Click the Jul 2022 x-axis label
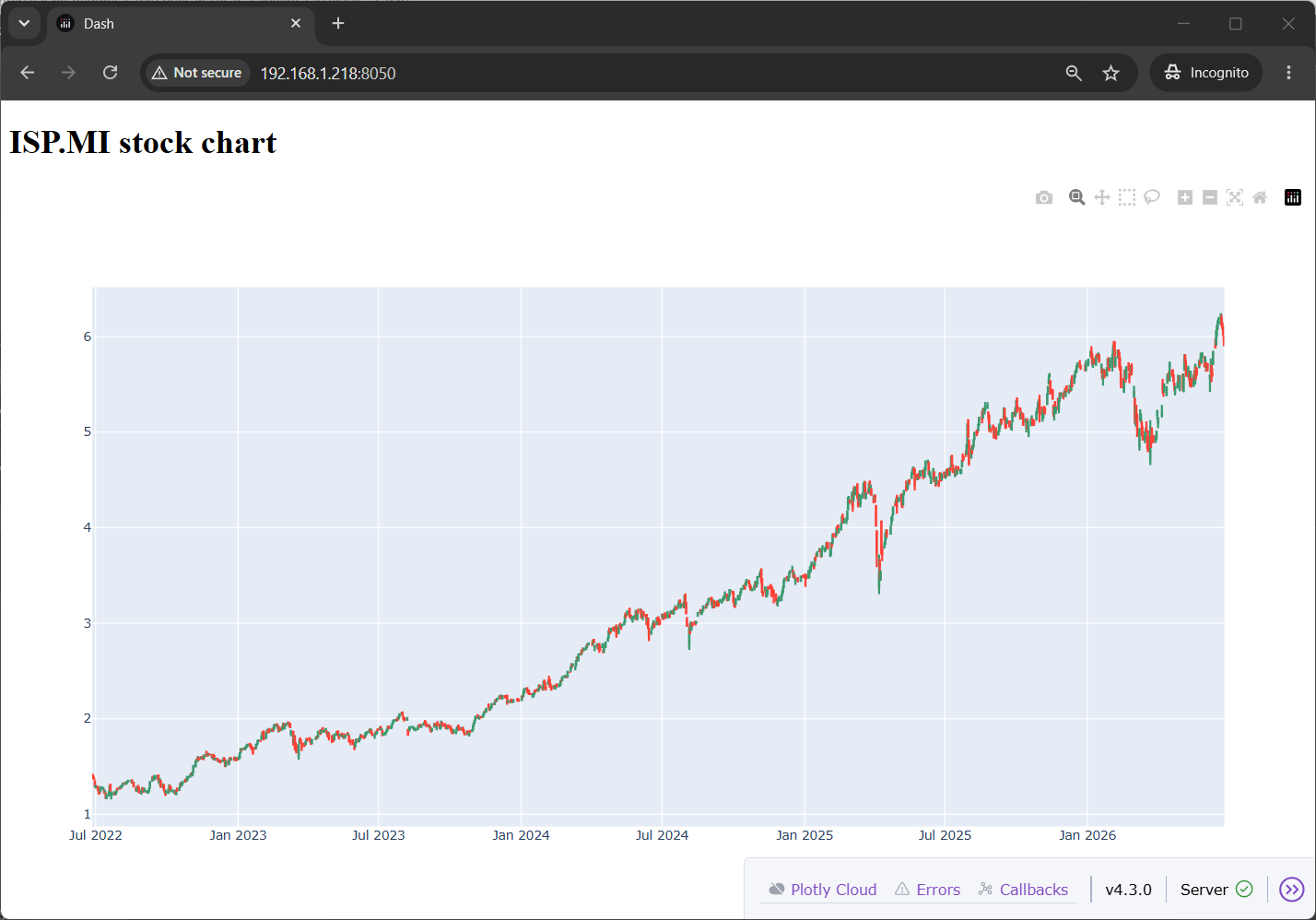This screenshot has height=920, width=1316. point(96,835)
